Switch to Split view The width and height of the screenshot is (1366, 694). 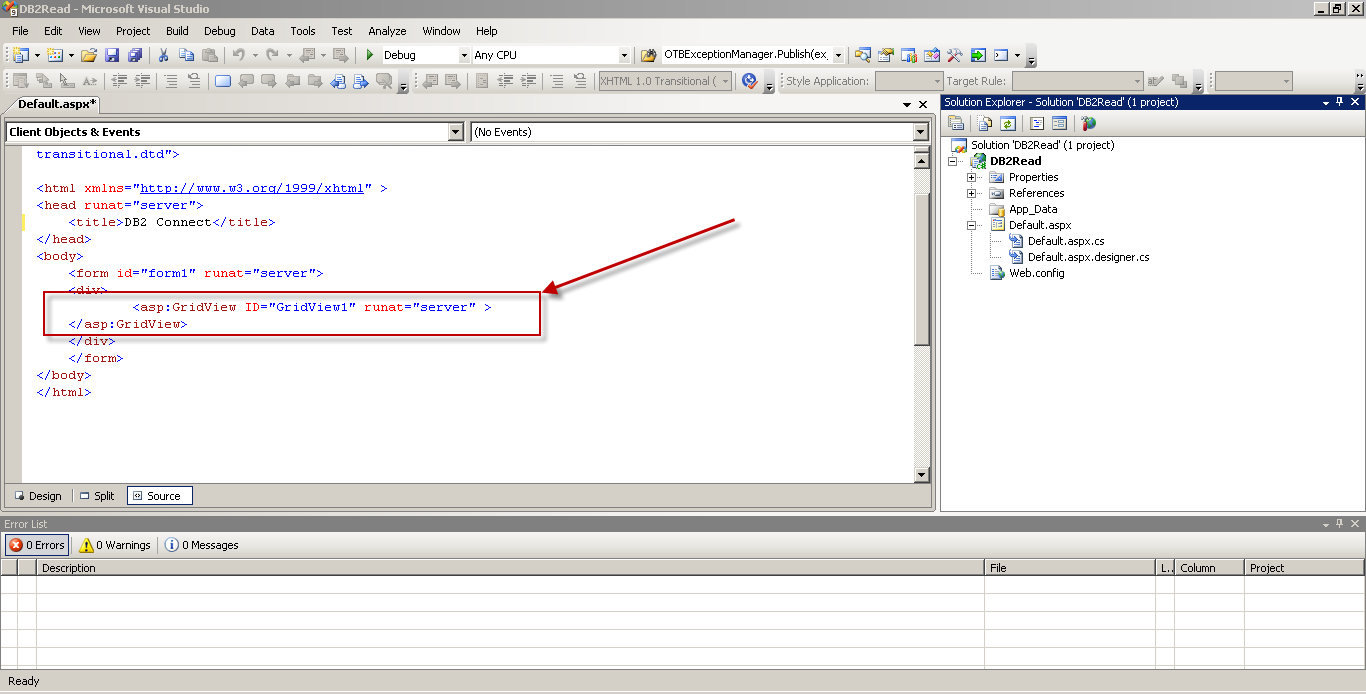97,496
